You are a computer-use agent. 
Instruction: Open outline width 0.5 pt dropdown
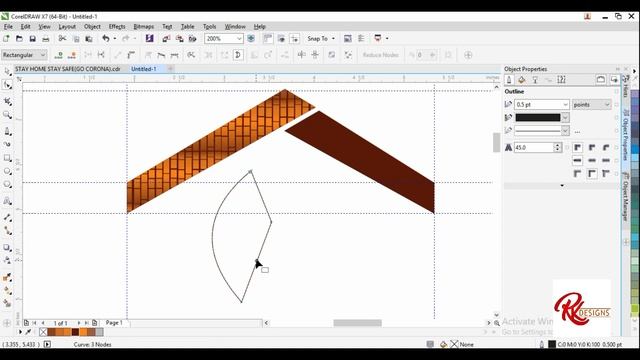pos(565,104)
